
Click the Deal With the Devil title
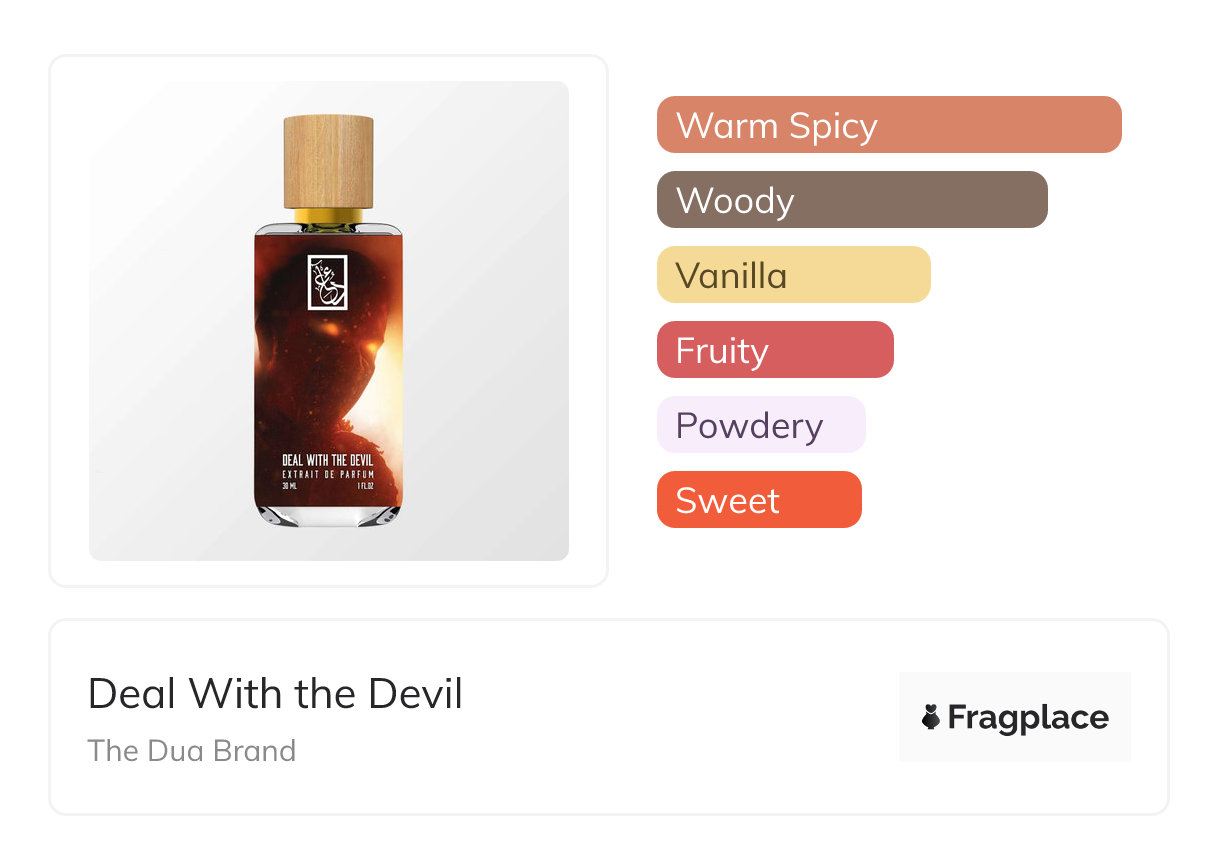[275, 693]
